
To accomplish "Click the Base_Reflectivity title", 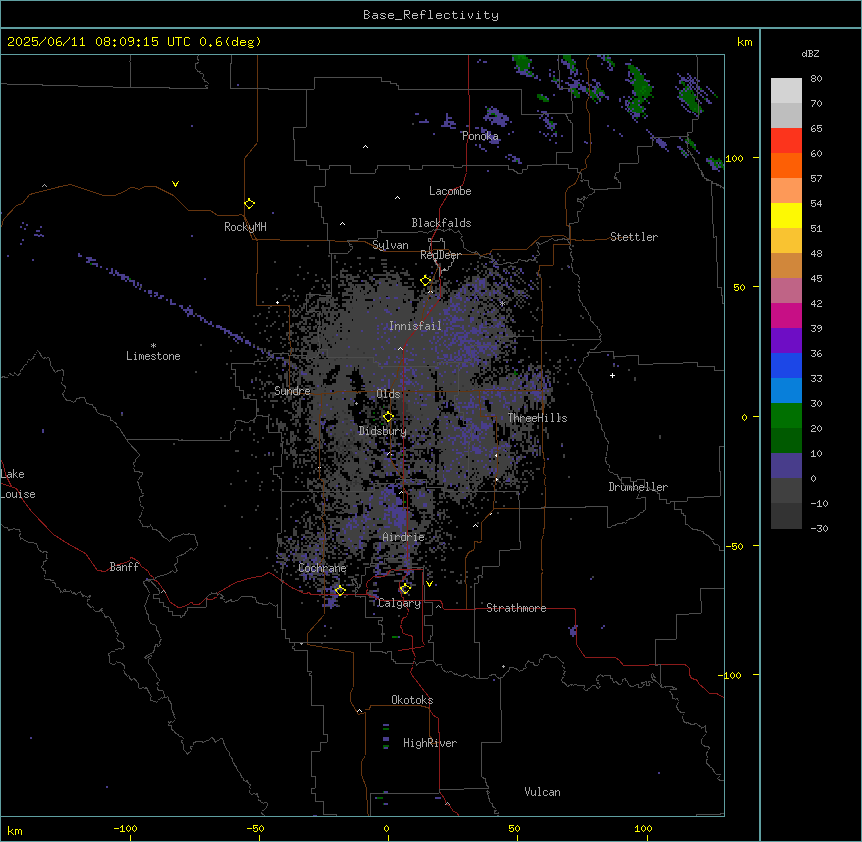I will [x=431, y=15].
